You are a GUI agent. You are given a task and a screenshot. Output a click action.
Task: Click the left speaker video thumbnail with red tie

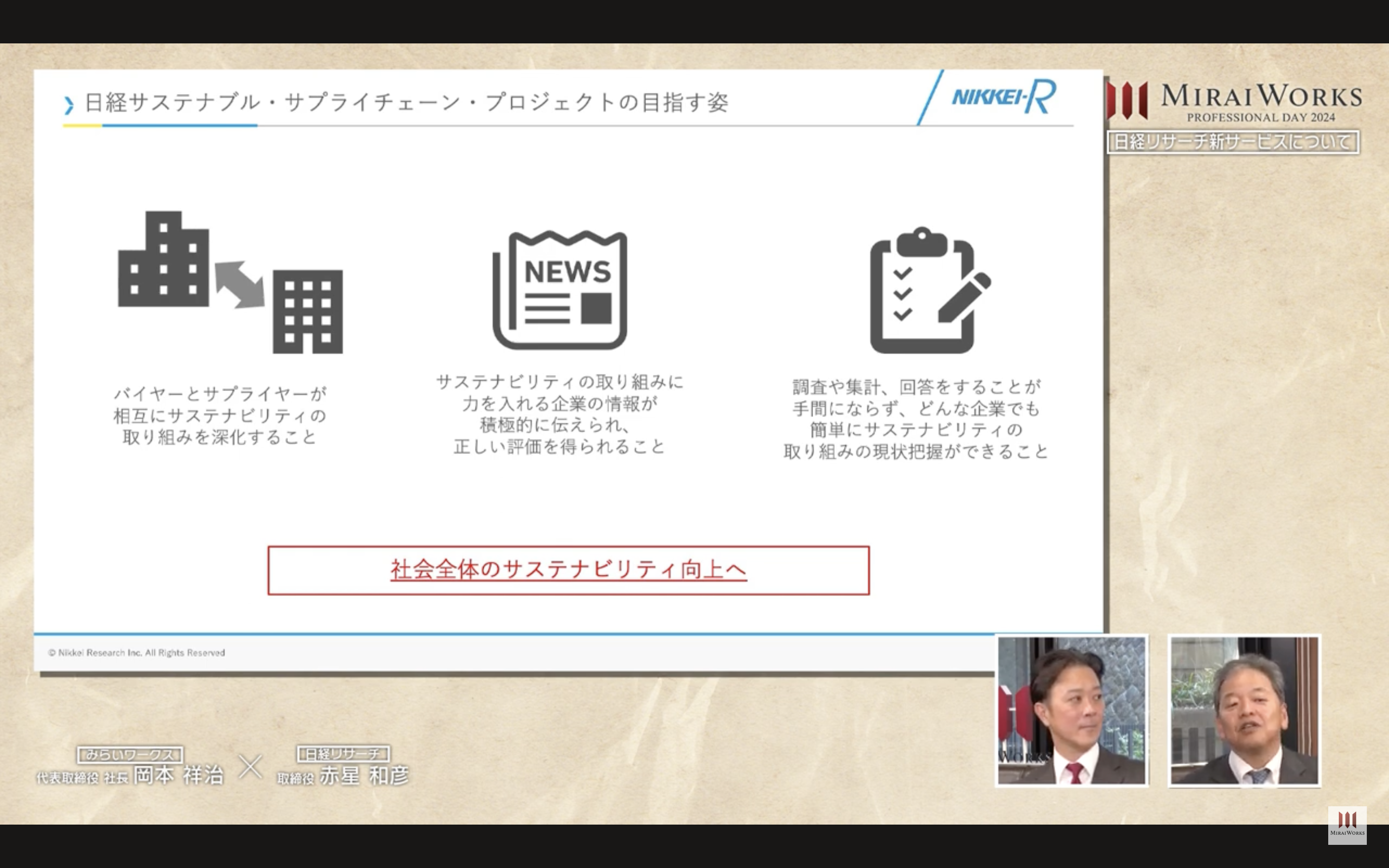[x=1072, y=711]
